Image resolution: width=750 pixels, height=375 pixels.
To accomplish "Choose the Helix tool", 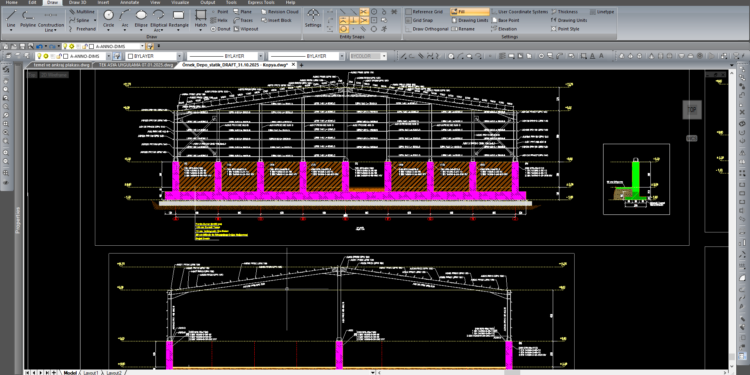I will [219, 20].
